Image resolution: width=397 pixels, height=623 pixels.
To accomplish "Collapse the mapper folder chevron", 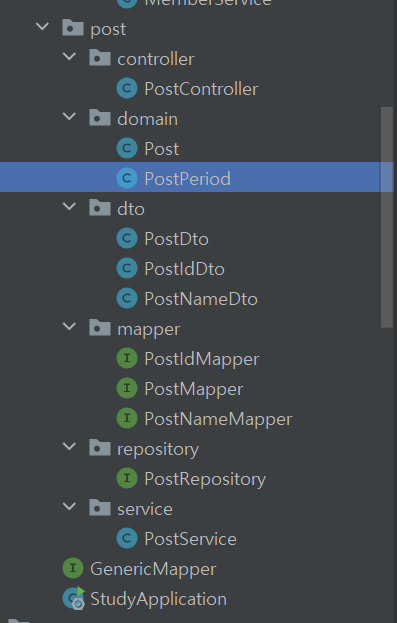I will 69,327.
